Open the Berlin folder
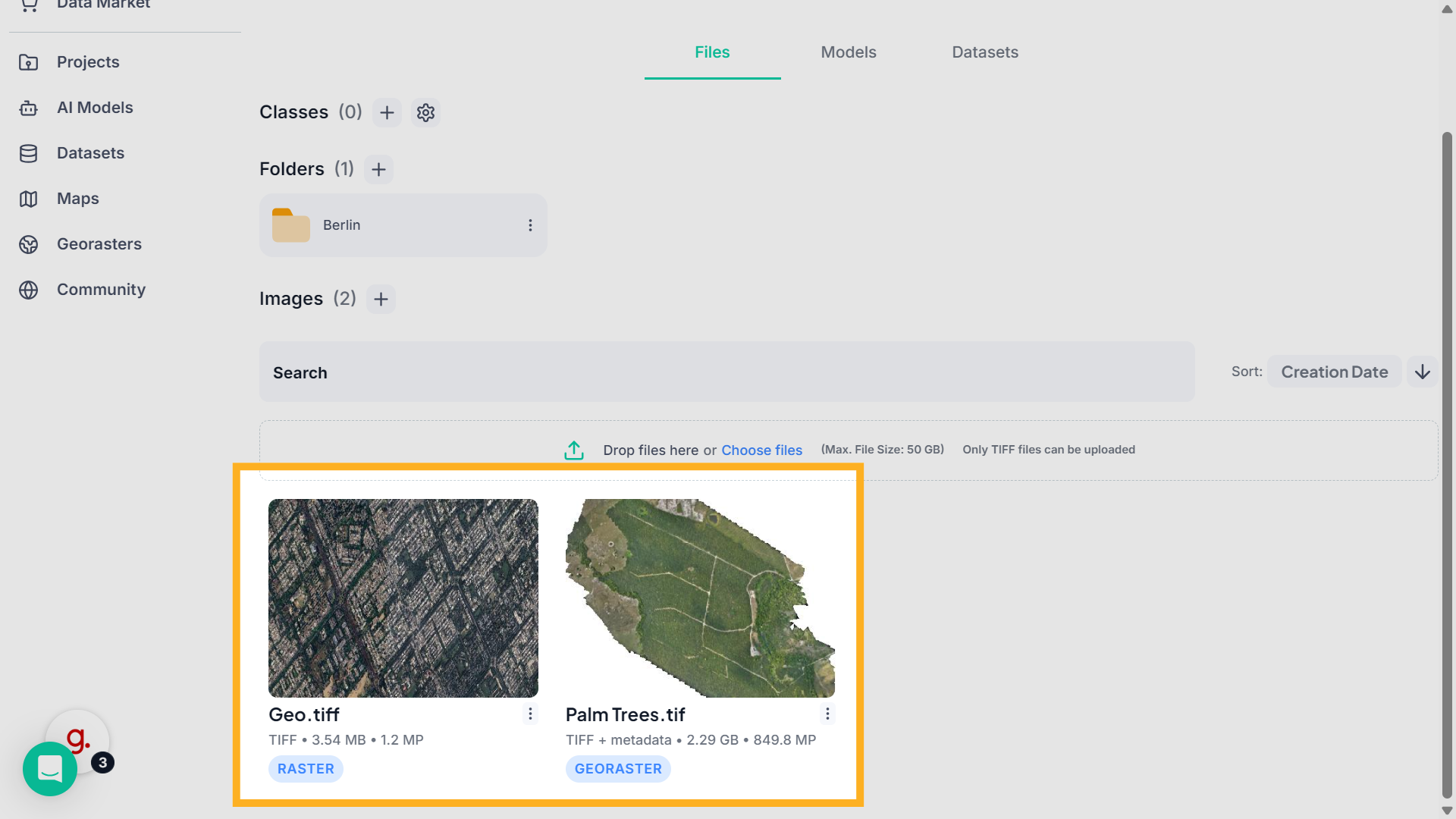1456x819 pixels. coord(403,225)
